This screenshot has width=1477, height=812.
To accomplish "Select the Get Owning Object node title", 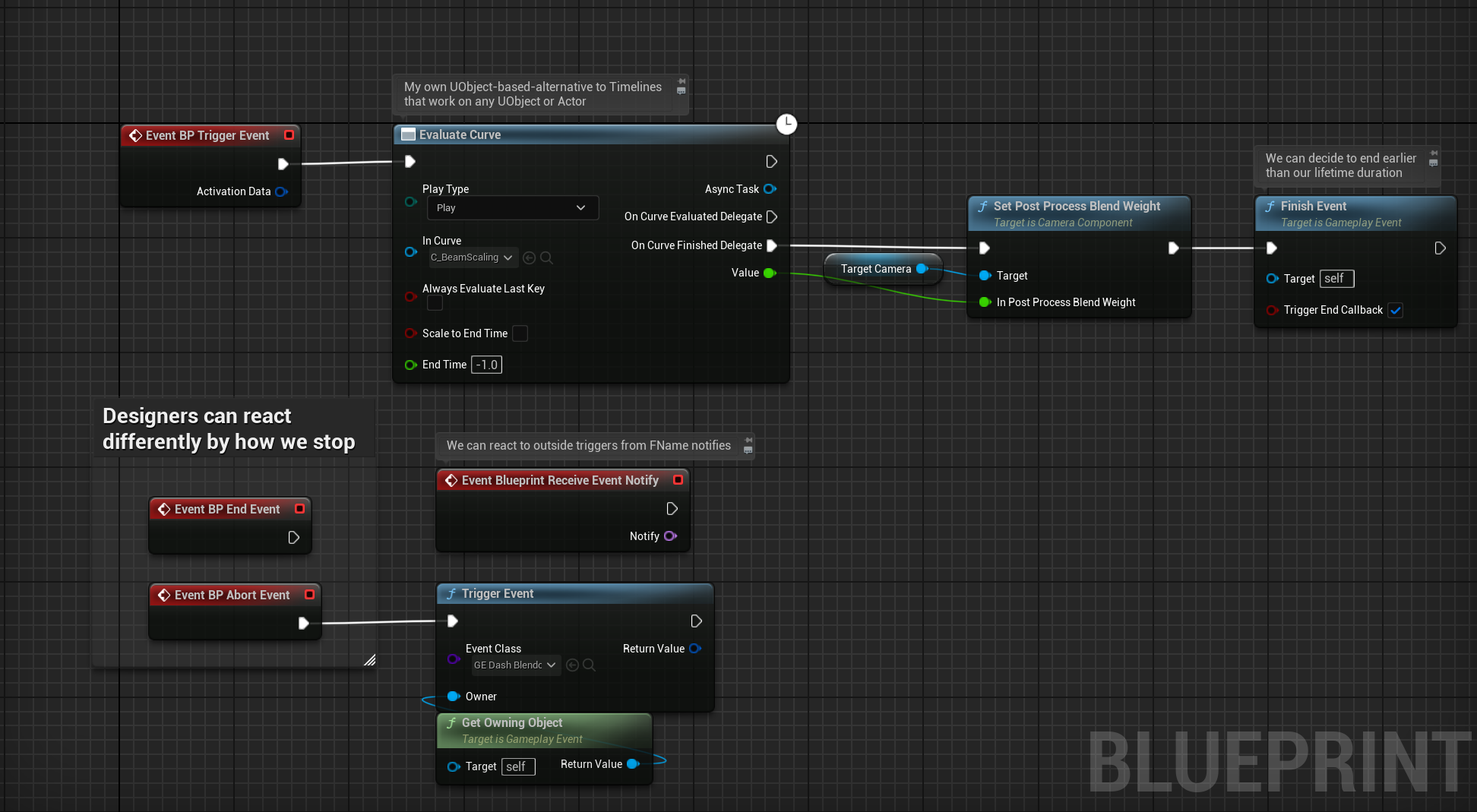I will coord(512,723).
